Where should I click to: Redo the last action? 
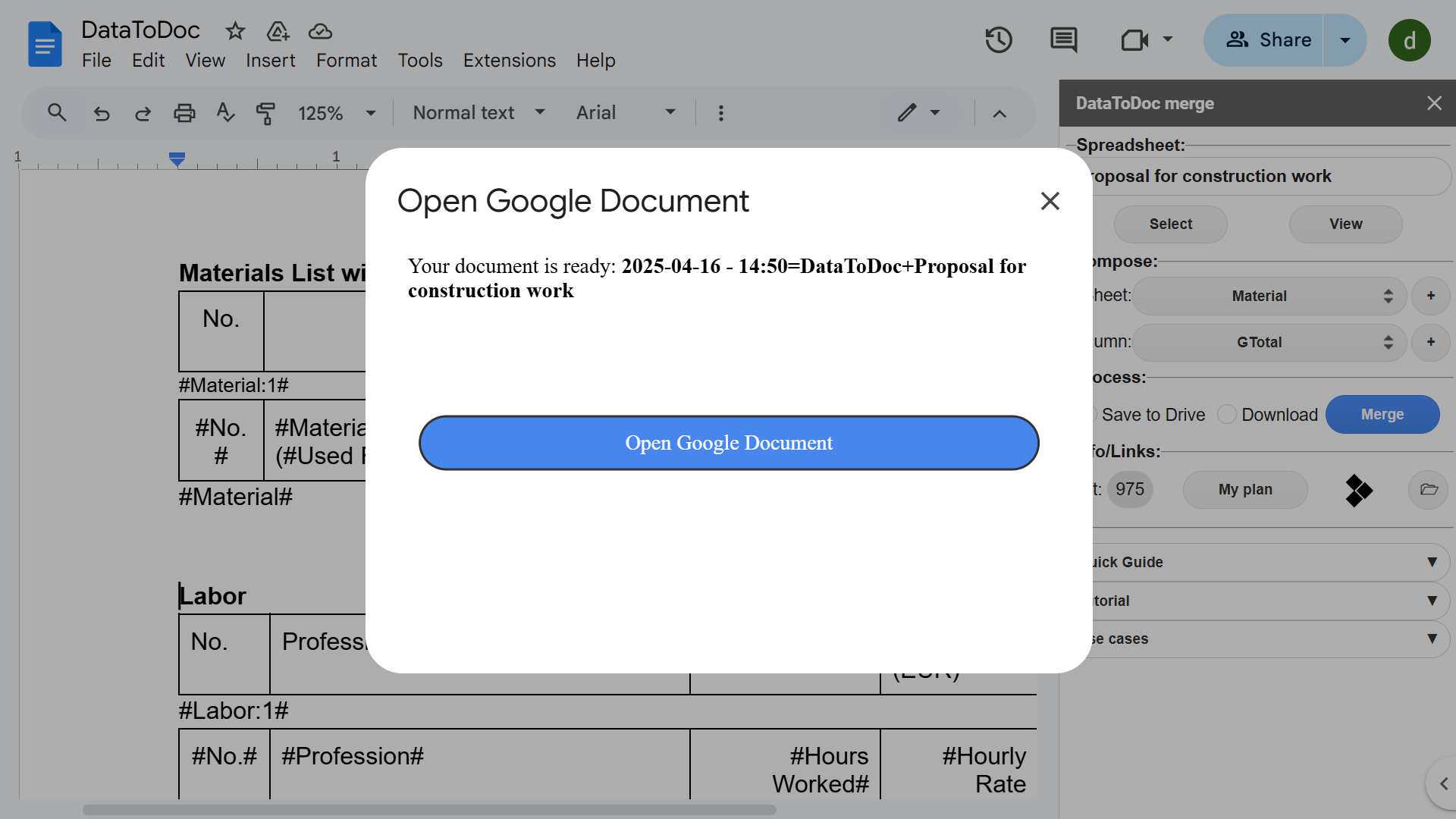pos(143,113)
